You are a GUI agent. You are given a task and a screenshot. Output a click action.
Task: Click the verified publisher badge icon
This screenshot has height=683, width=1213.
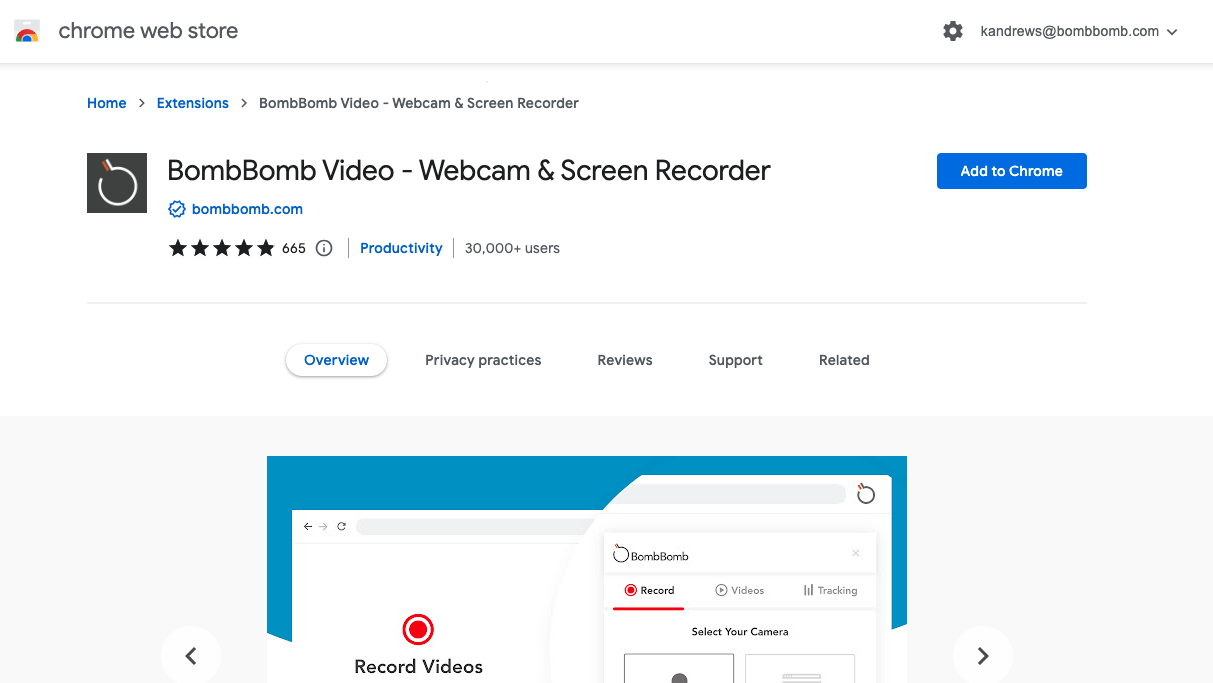(x=177, y=209)
